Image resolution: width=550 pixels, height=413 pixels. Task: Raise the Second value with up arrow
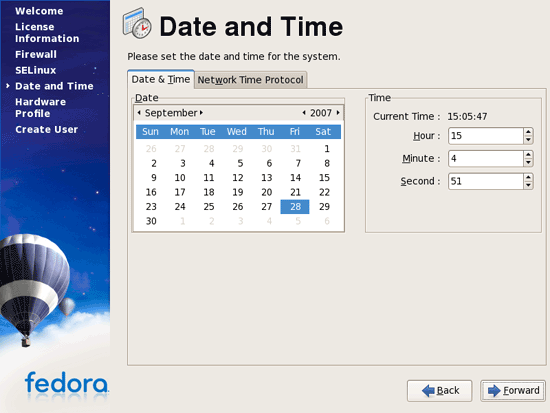[528, 177]
